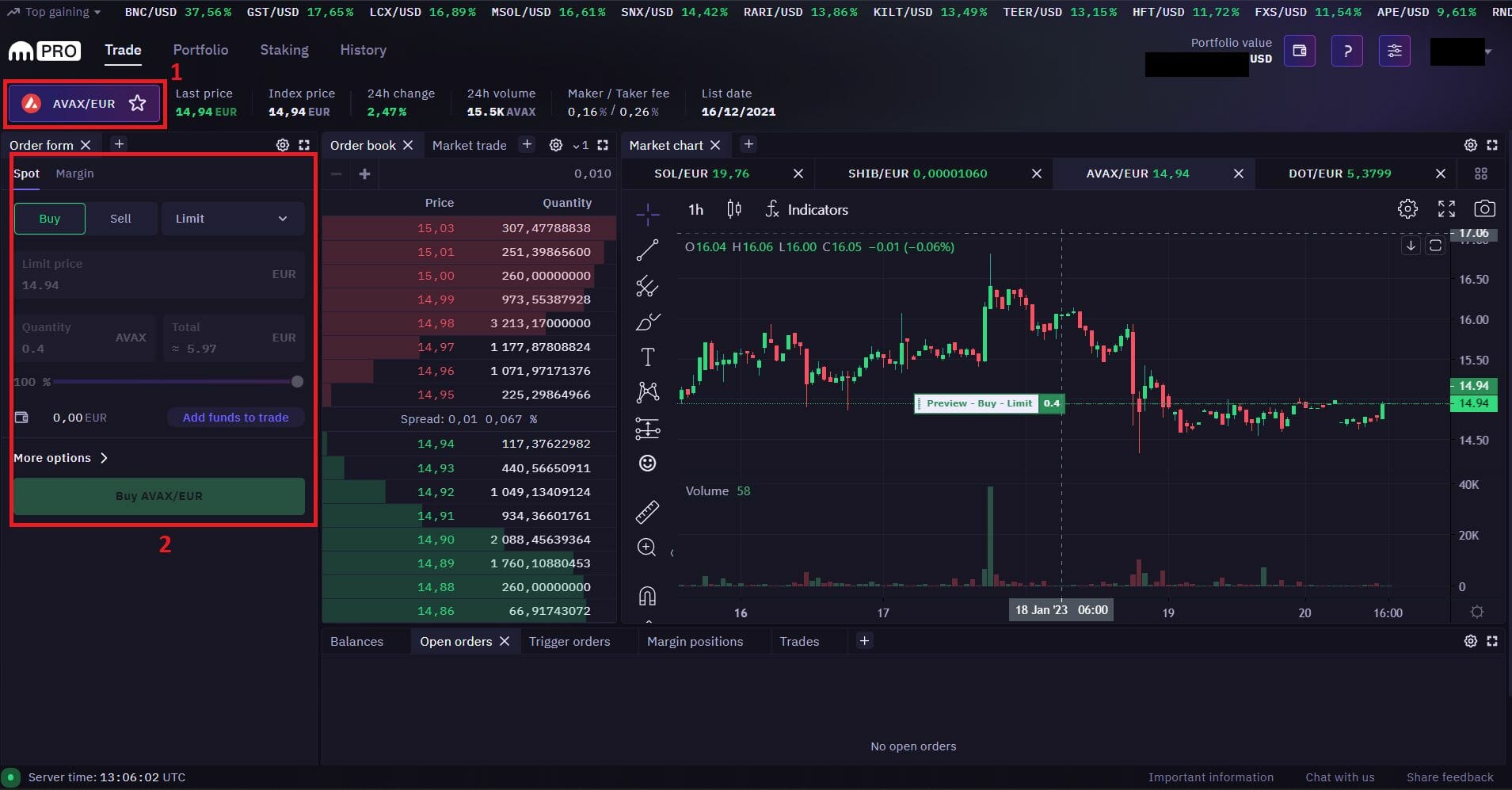Click the percentage amount slider handle

pos(297,382)
